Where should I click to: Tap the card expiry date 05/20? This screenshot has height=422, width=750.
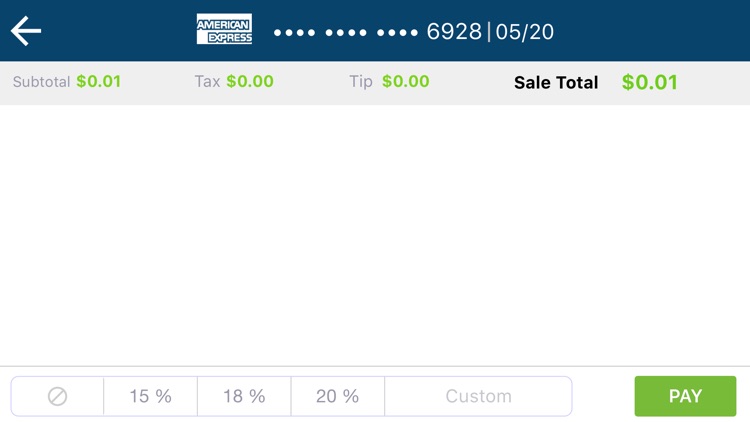point(524,31)
